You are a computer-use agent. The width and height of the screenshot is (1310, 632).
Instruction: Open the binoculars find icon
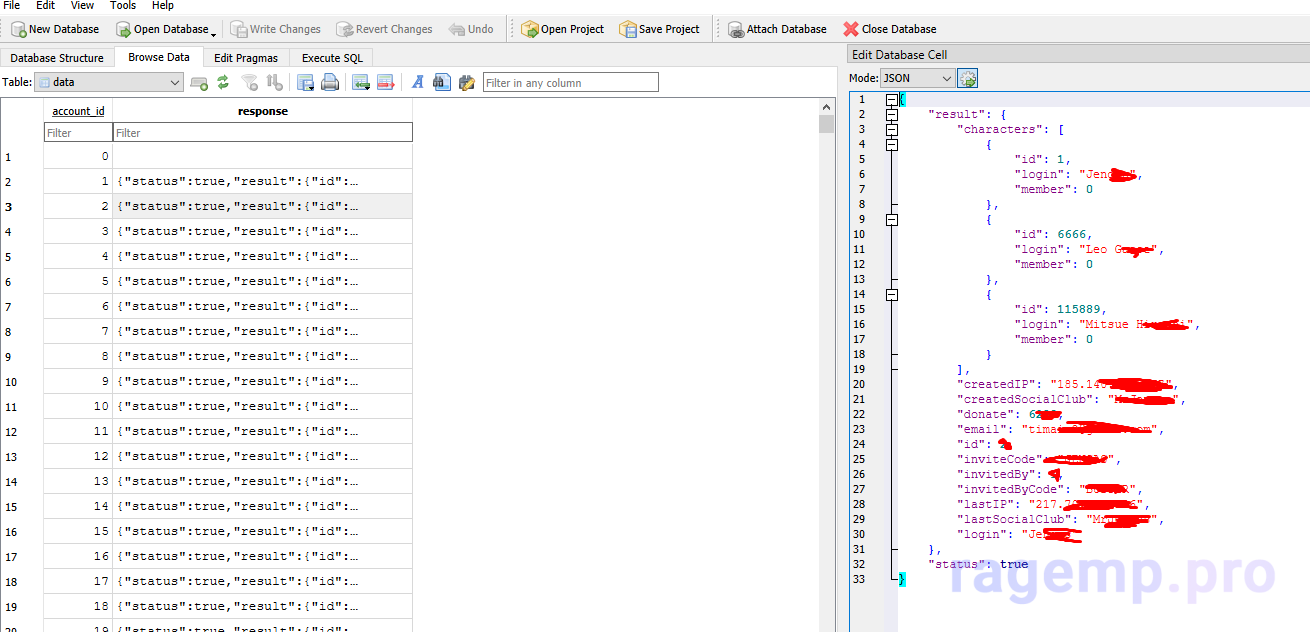pos(441,83)
